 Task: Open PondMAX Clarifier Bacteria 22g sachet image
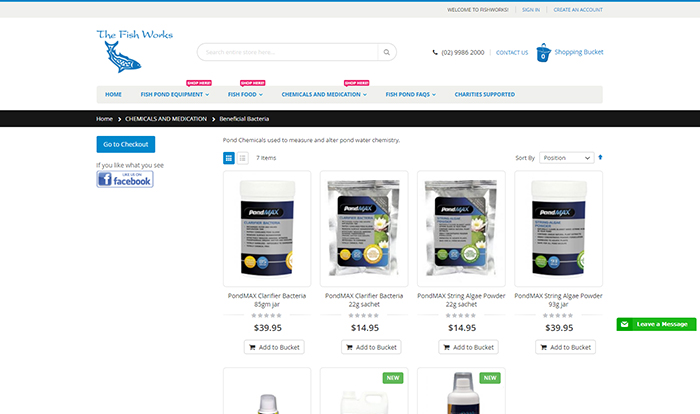pyautogui.click(x=364, y=229)
